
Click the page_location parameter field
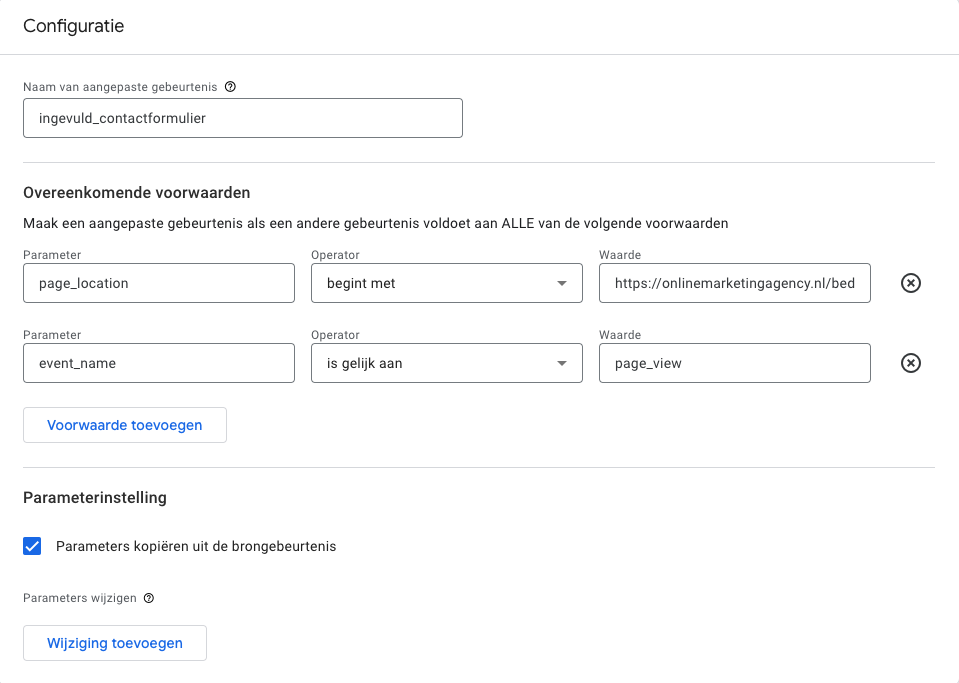point(158,283)
